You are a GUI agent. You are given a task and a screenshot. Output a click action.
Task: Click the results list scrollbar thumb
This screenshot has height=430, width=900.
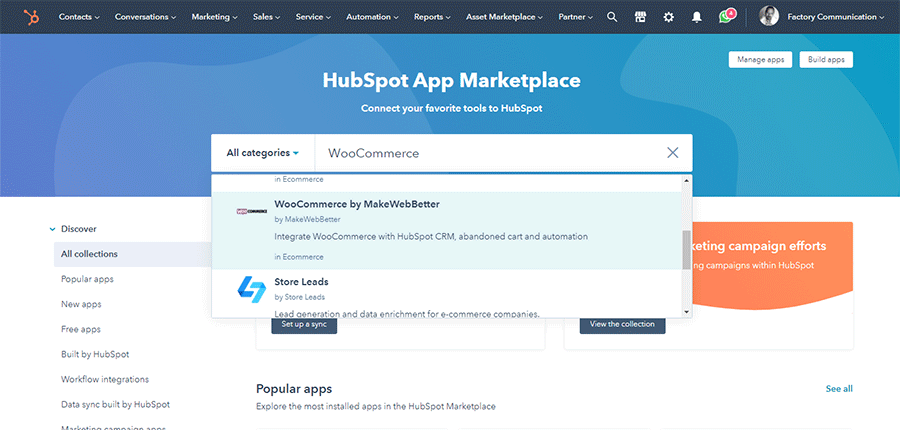pos(686,250)
